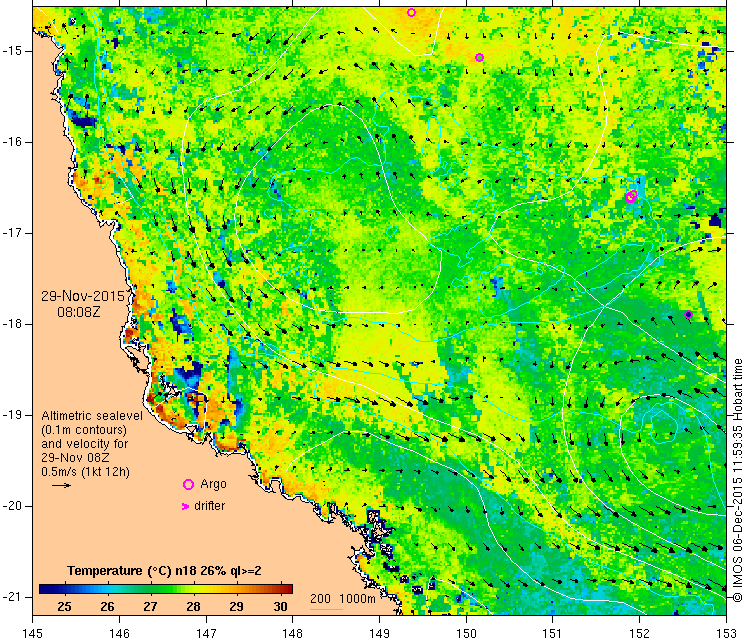The width and height of the screenshot is (750, 640).
Task: Click the cyan 200m depth contour legend line
Action: 326,609
